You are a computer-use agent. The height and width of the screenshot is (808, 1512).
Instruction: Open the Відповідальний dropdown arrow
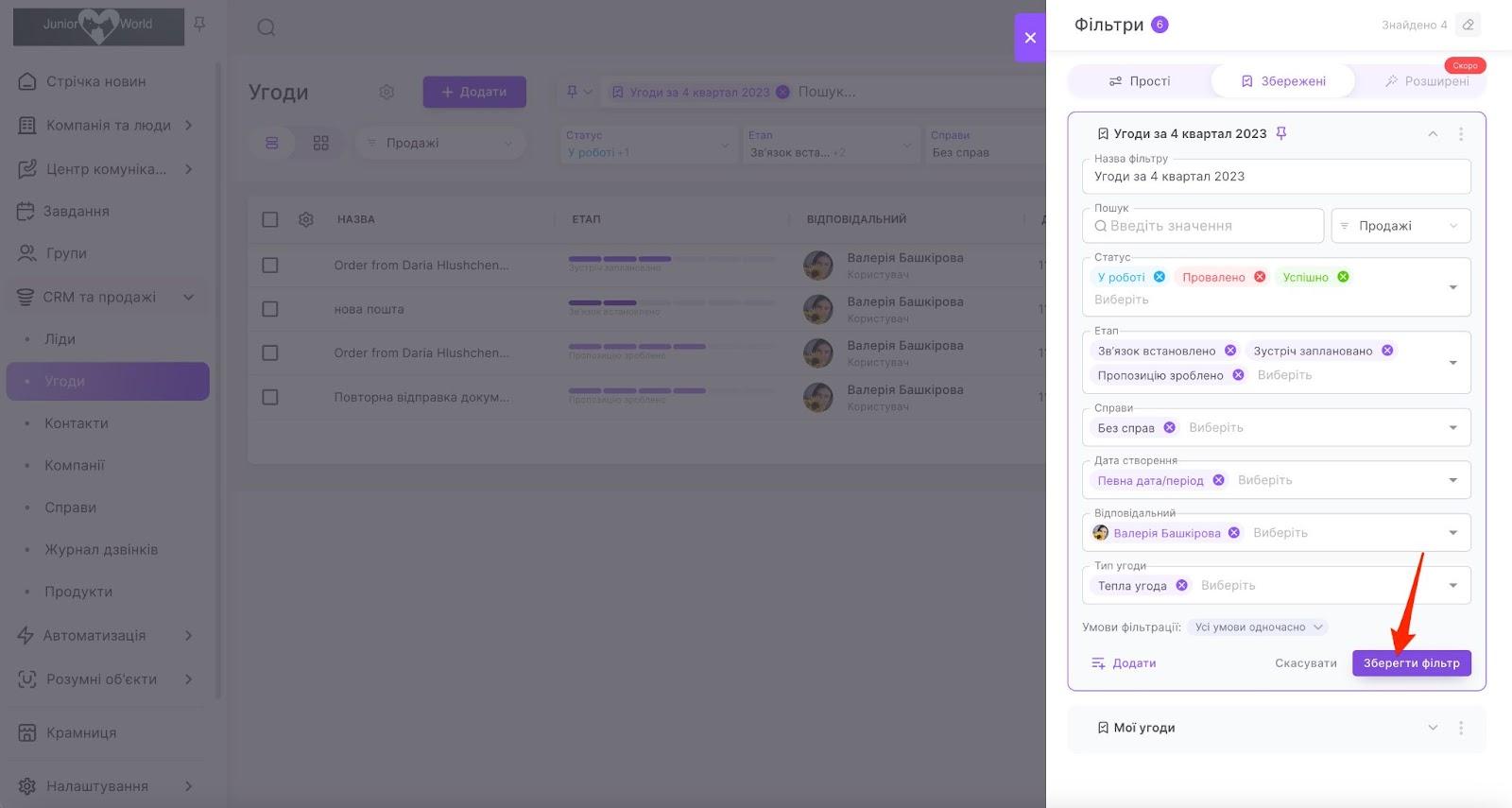pos(1453,533)
